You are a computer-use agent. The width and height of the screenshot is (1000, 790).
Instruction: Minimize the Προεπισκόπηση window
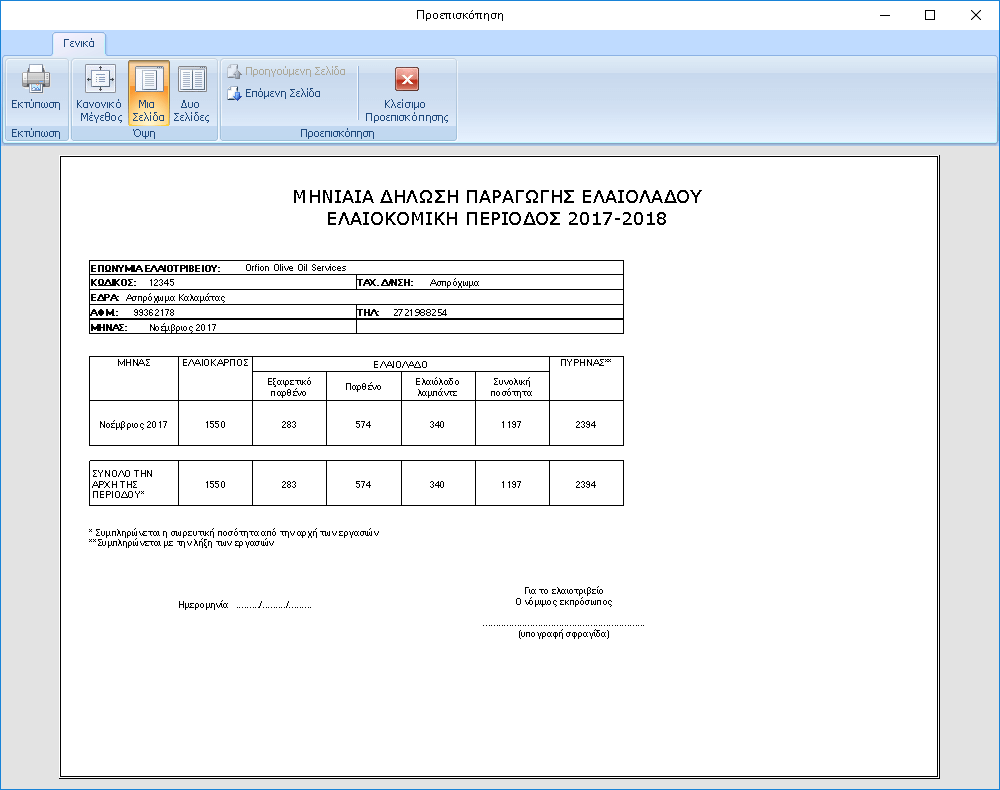point(884,15)
